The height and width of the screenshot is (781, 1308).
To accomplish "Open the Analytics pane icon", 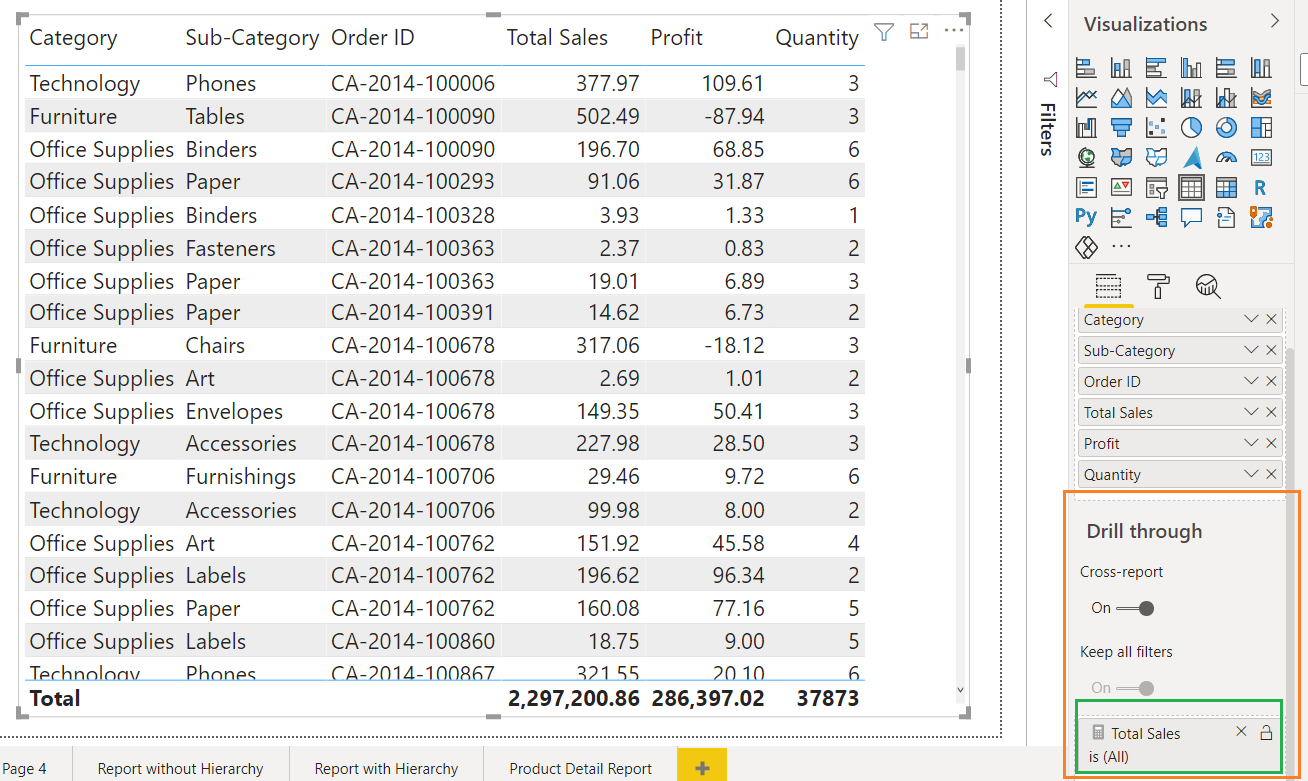I will (1208, 287).
